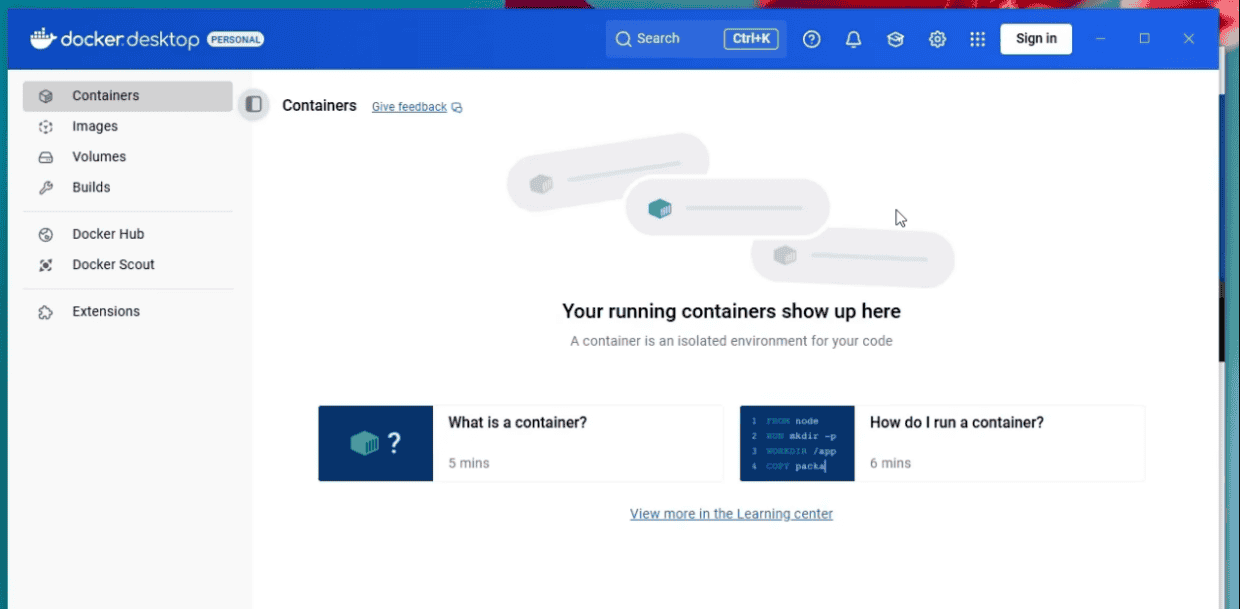Open the Learning center whale icon
The image size is (1240, 609).
pyautogui.click(x=895, y=38)
